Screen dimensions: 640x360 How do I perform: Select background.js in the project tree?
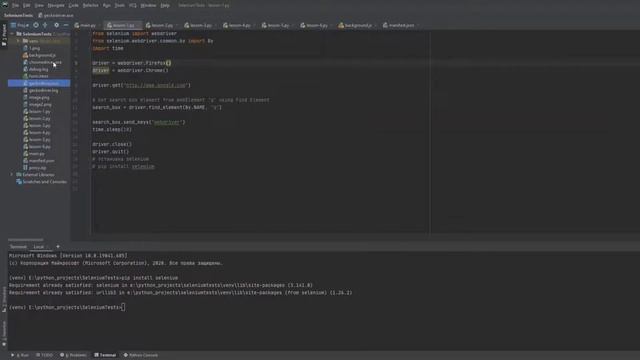[40, 55]
